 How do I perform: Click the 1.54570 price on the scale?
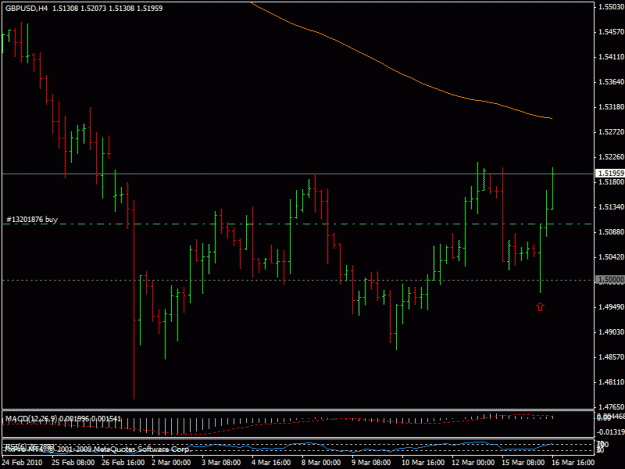611,32
